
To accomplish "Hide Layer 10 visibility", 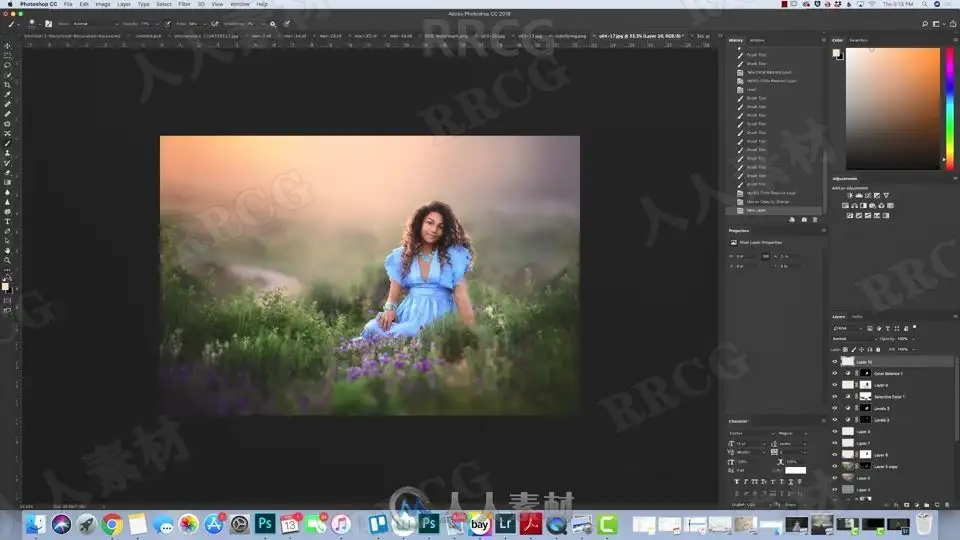I will 834,362.
